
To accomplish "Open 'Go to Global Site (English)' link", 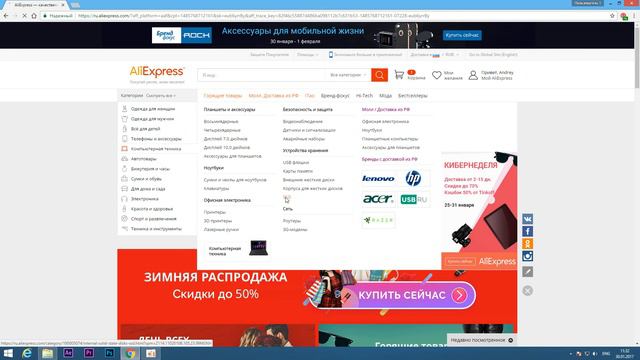I will [493, 55].
